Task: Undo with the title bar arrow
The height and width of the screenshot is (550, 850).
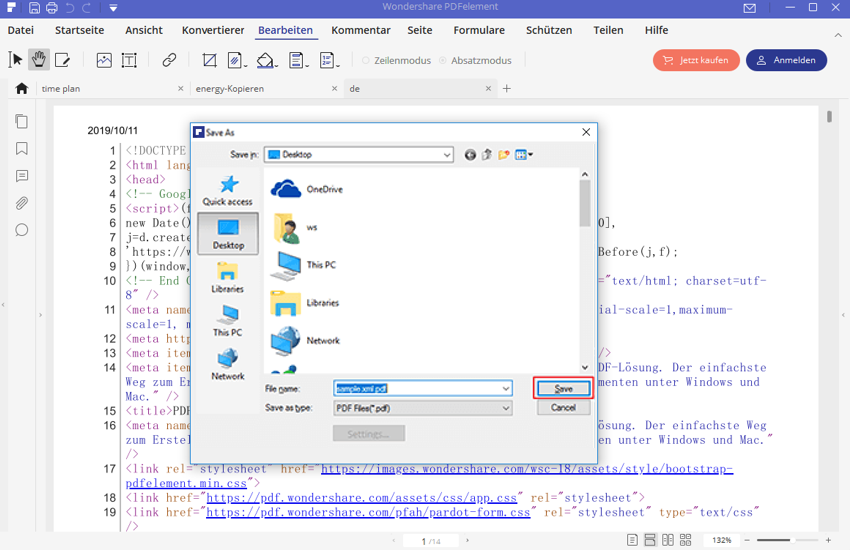Action: pos(70,8)
